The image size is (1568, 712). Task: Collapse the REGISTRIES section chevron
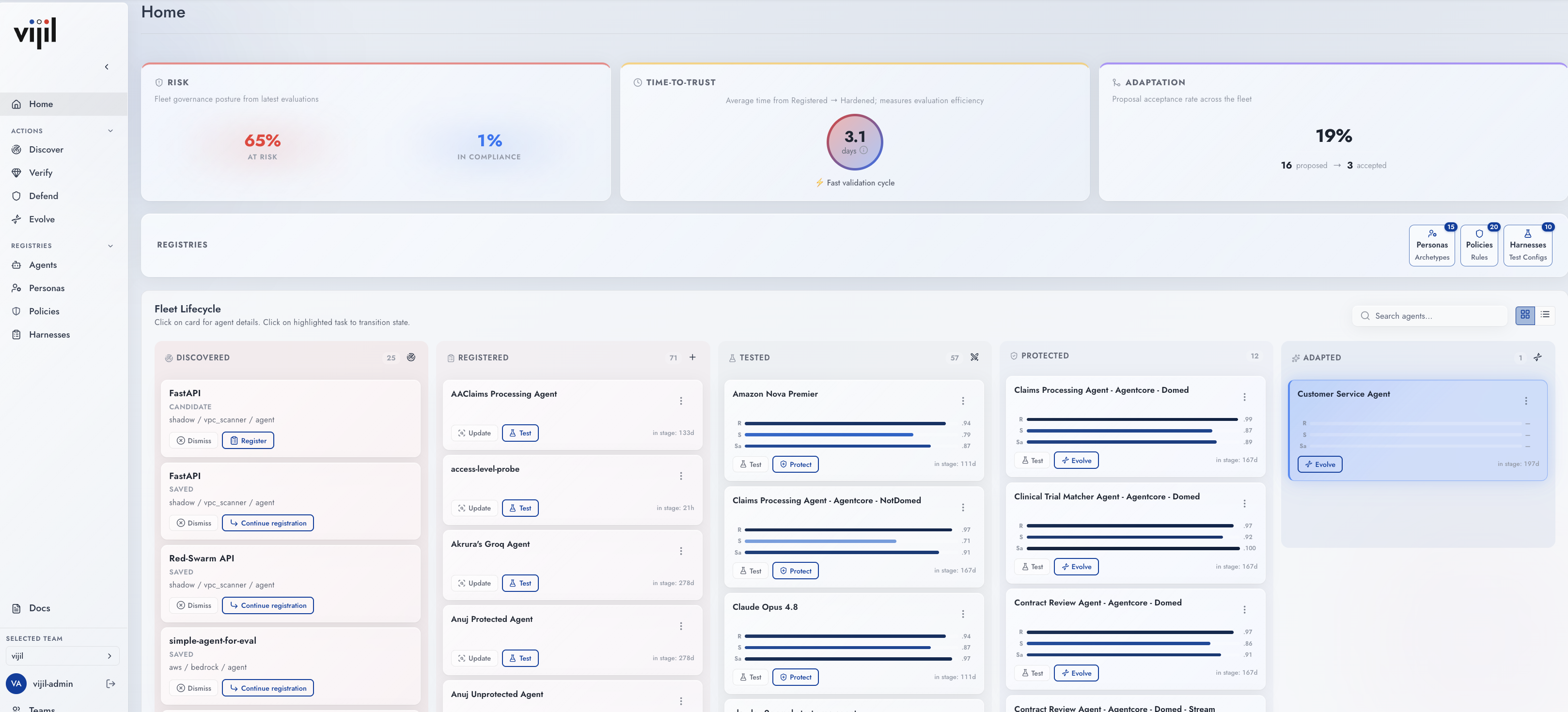coord(110,246)
